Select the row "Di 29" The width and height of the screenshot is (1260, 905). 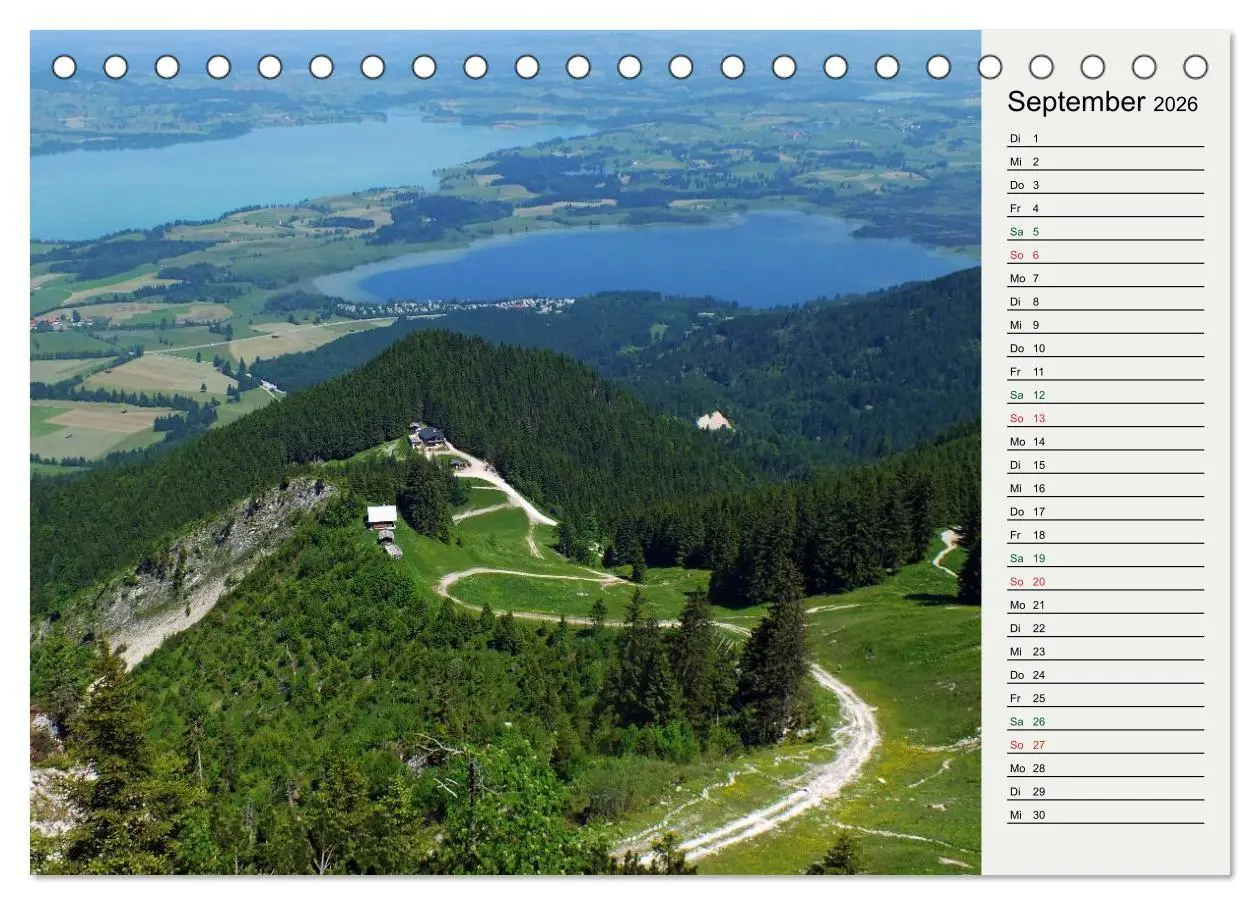tap(1105, 791)
